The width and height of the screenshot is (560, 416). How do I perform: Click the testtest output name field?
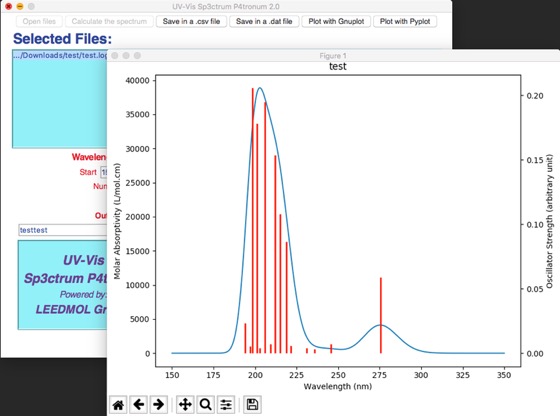tap(63, 230)
